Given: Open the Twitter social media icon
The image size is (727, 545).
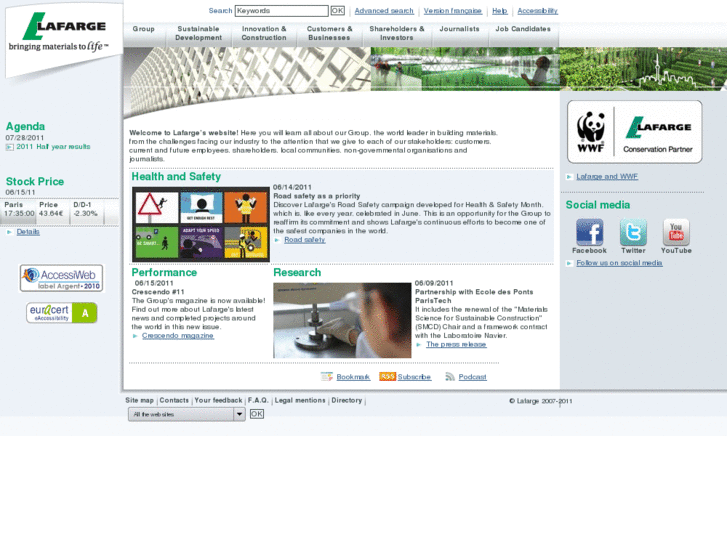Looking at the screenshot, I should click(x=633, y=232).
